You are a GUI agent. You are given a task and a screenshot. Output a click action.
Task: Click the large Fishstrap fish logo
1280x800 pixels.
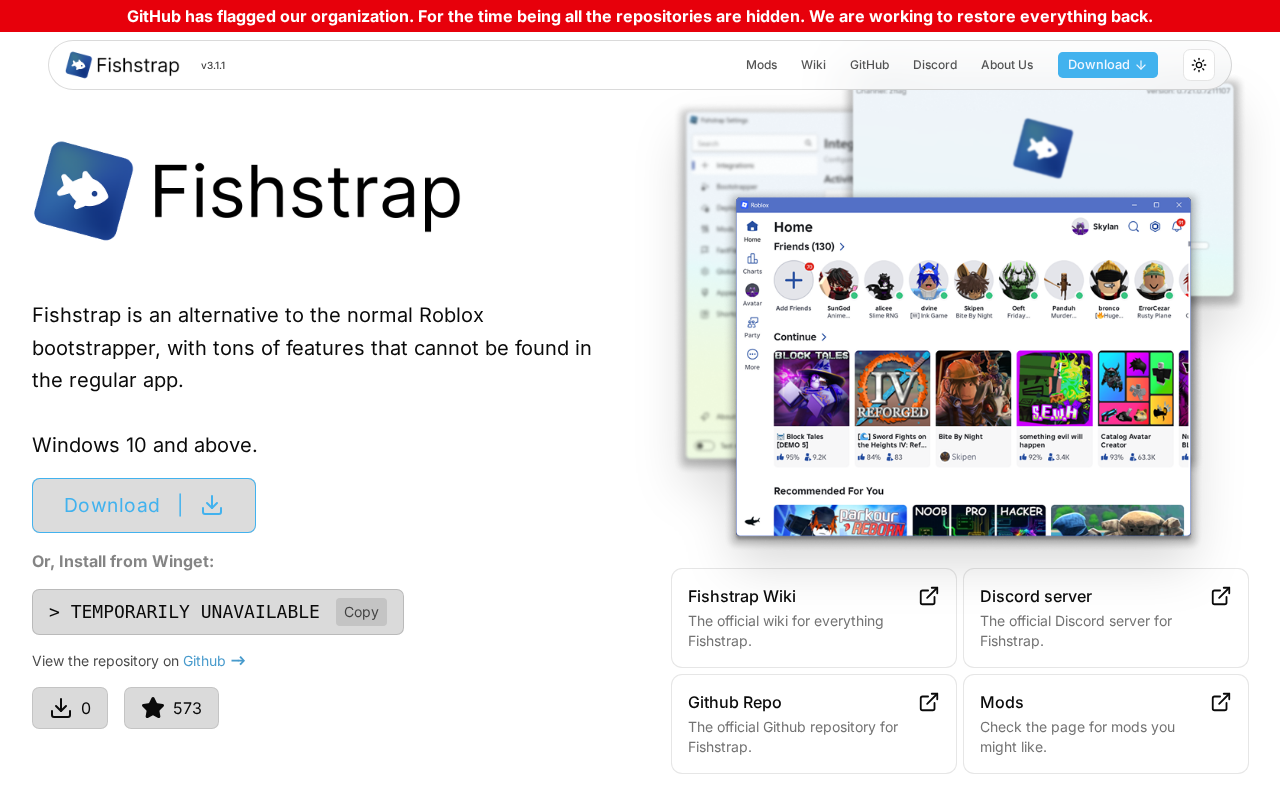(x=84, y=191)
